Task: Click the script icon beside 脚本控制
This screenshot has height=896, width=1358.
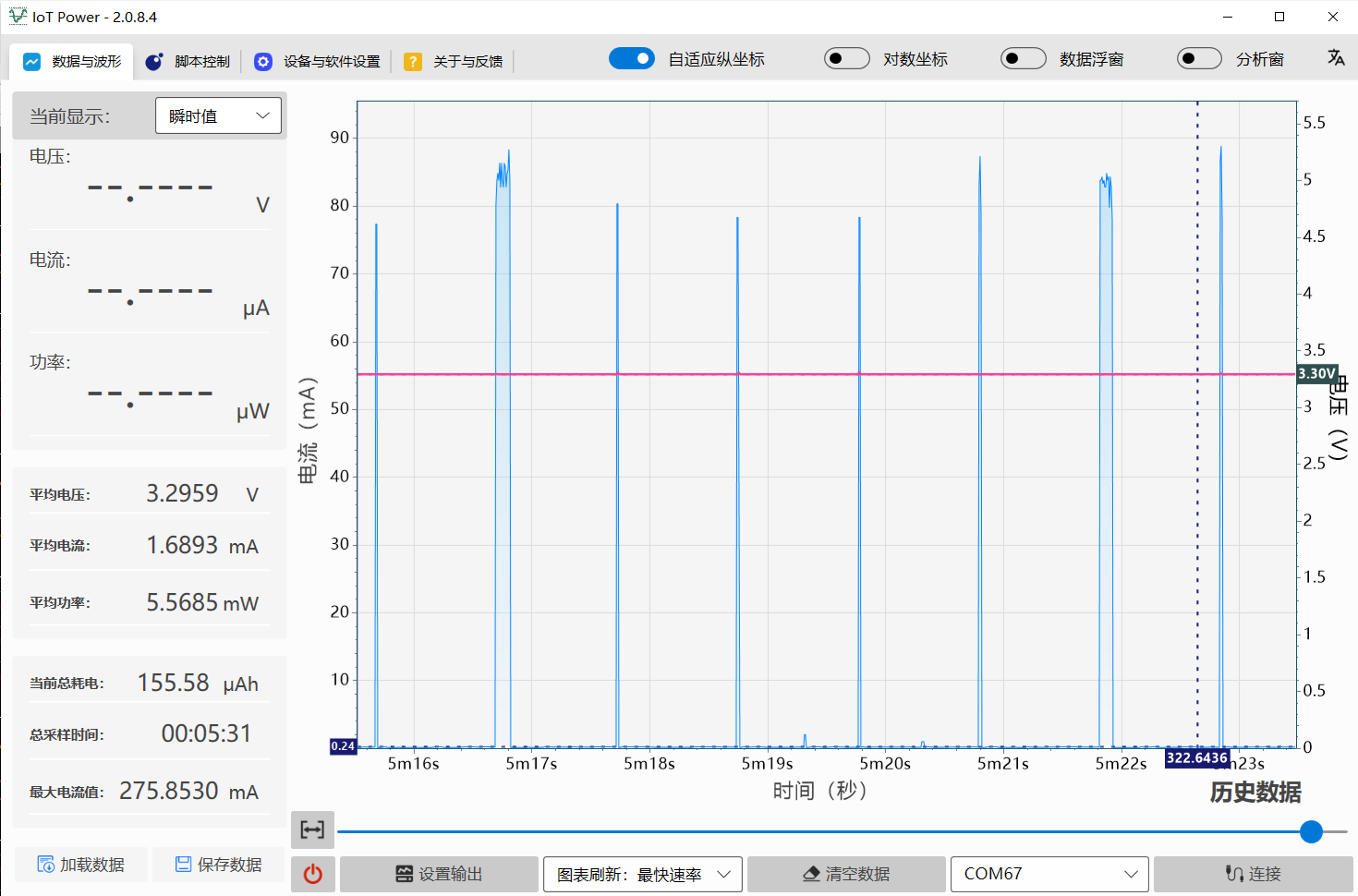Action: coord(154,62)
